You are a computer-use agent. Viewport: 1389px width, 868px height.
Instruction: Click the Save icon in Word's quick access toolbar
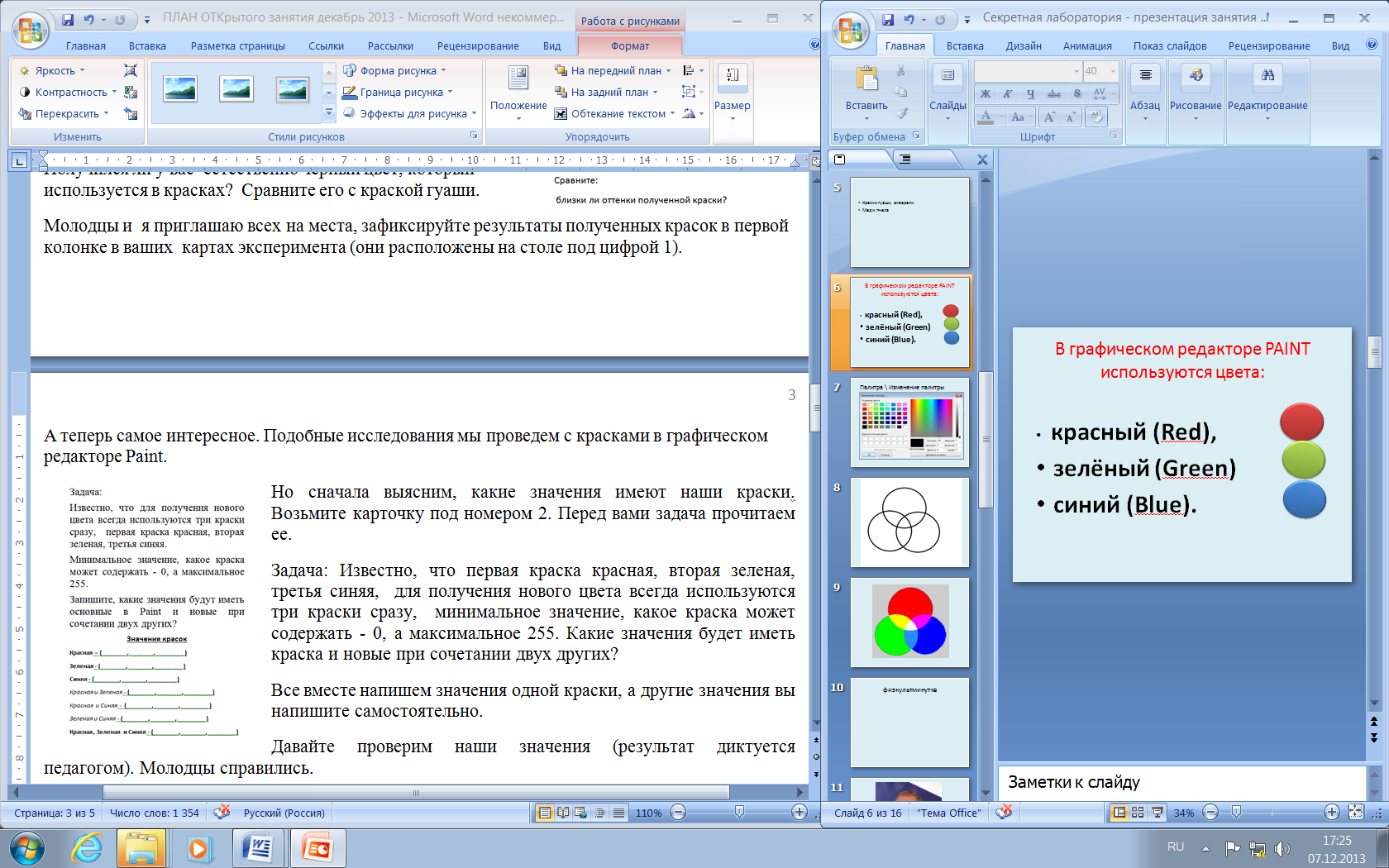click(x=68, y=19)
